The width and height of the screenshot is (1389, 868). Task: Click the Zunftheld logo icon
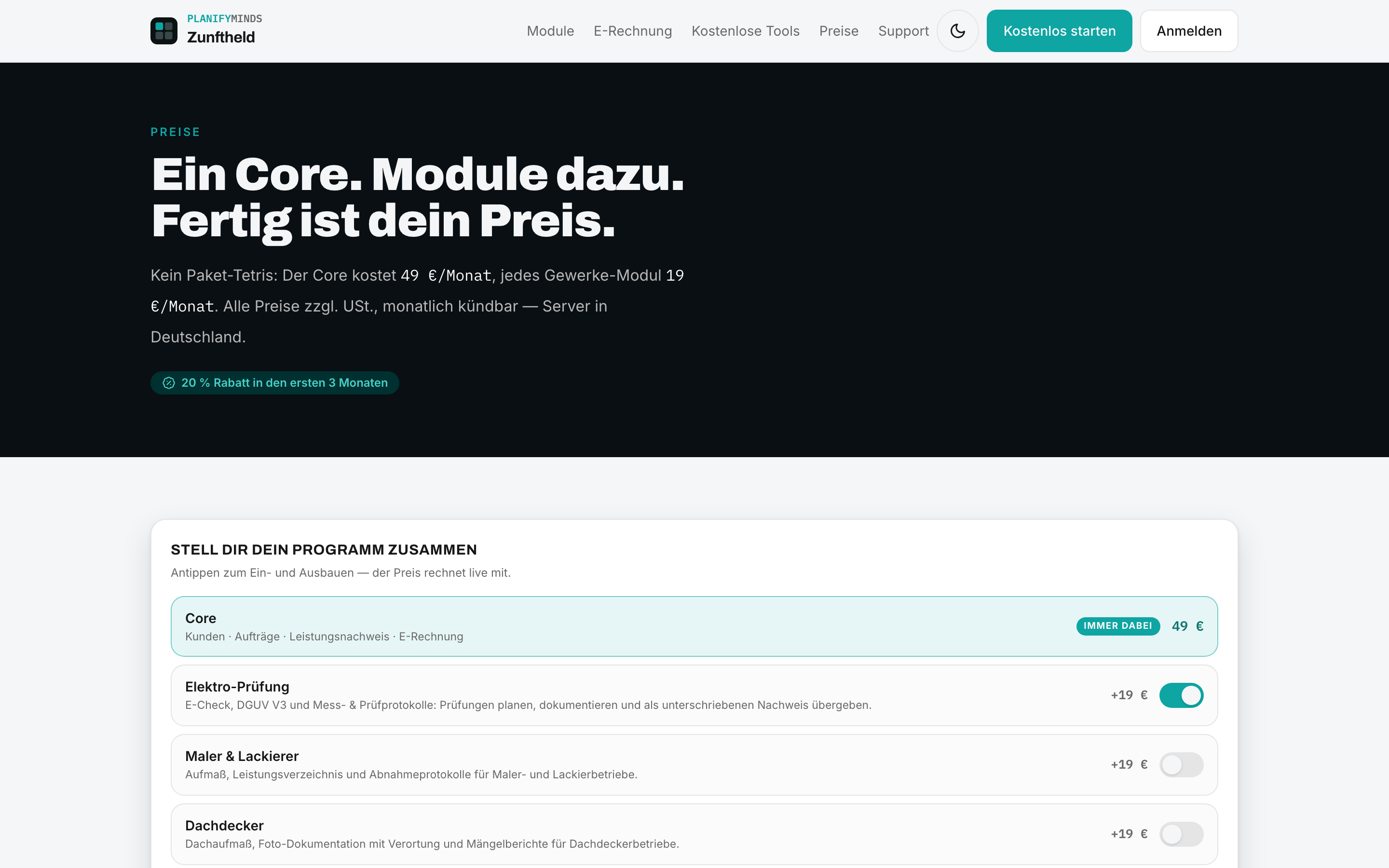pos(163,31)
